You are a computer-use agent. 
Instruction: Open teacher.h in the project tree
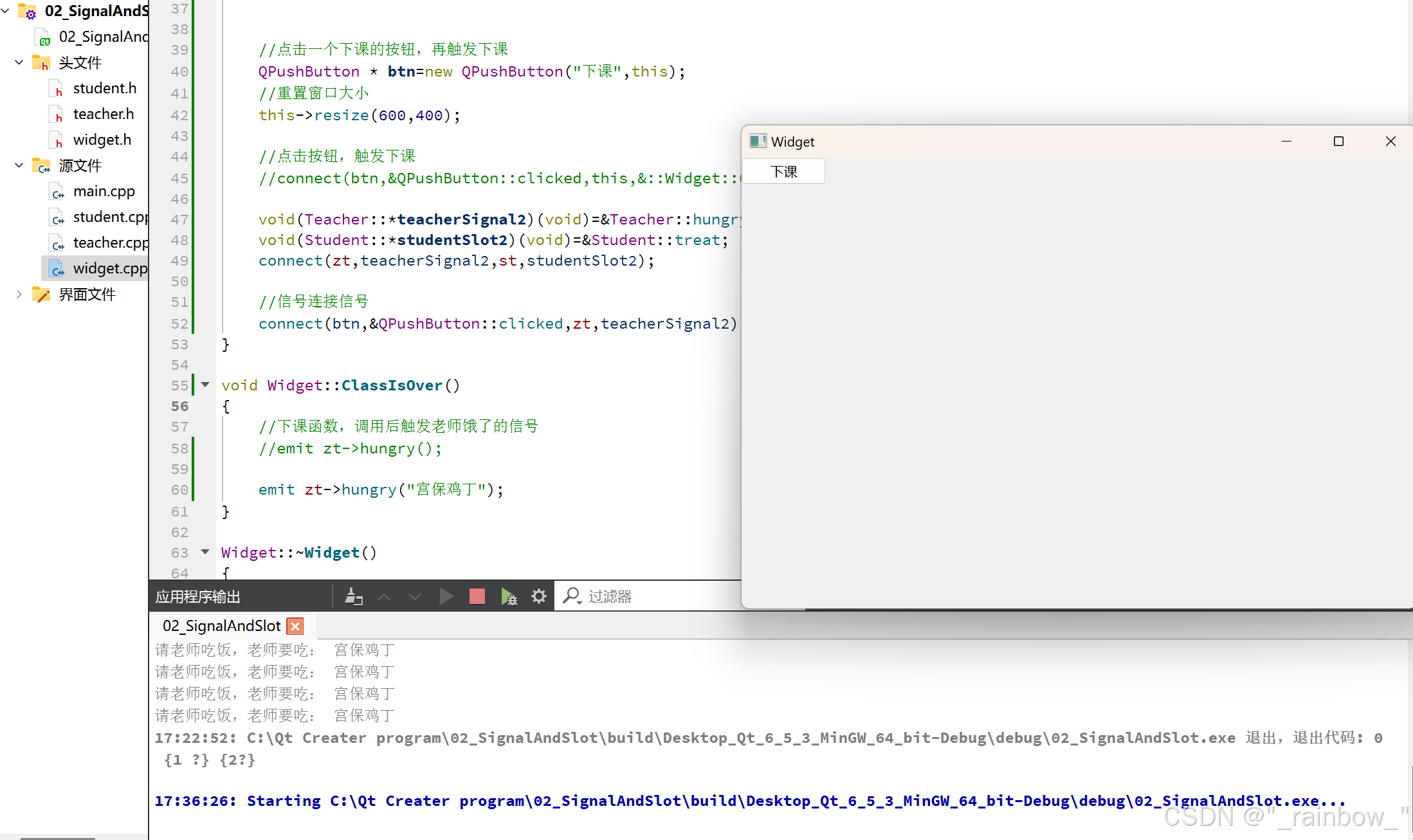point(103,114)
